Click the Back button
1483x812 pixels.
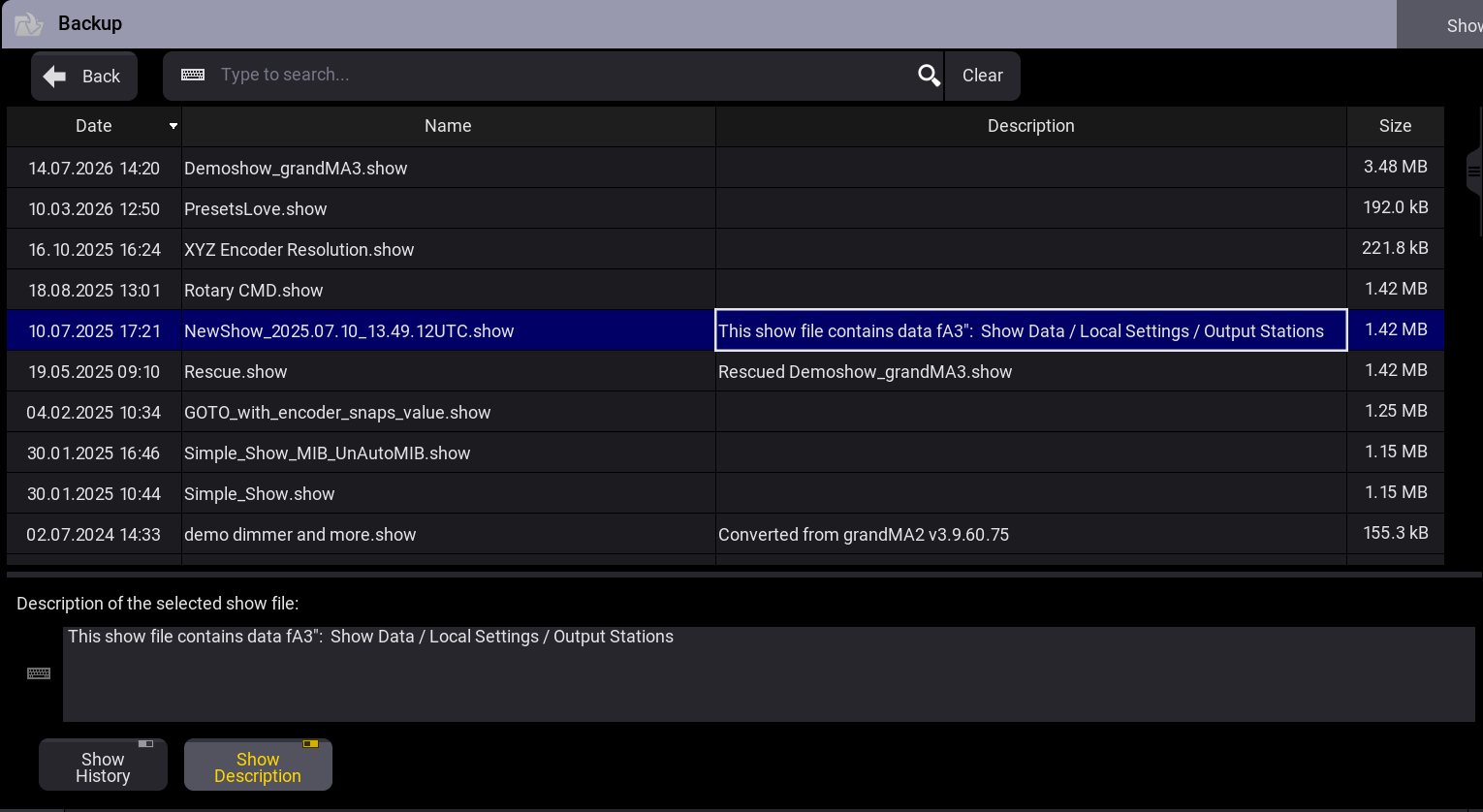tap(84, 76)
